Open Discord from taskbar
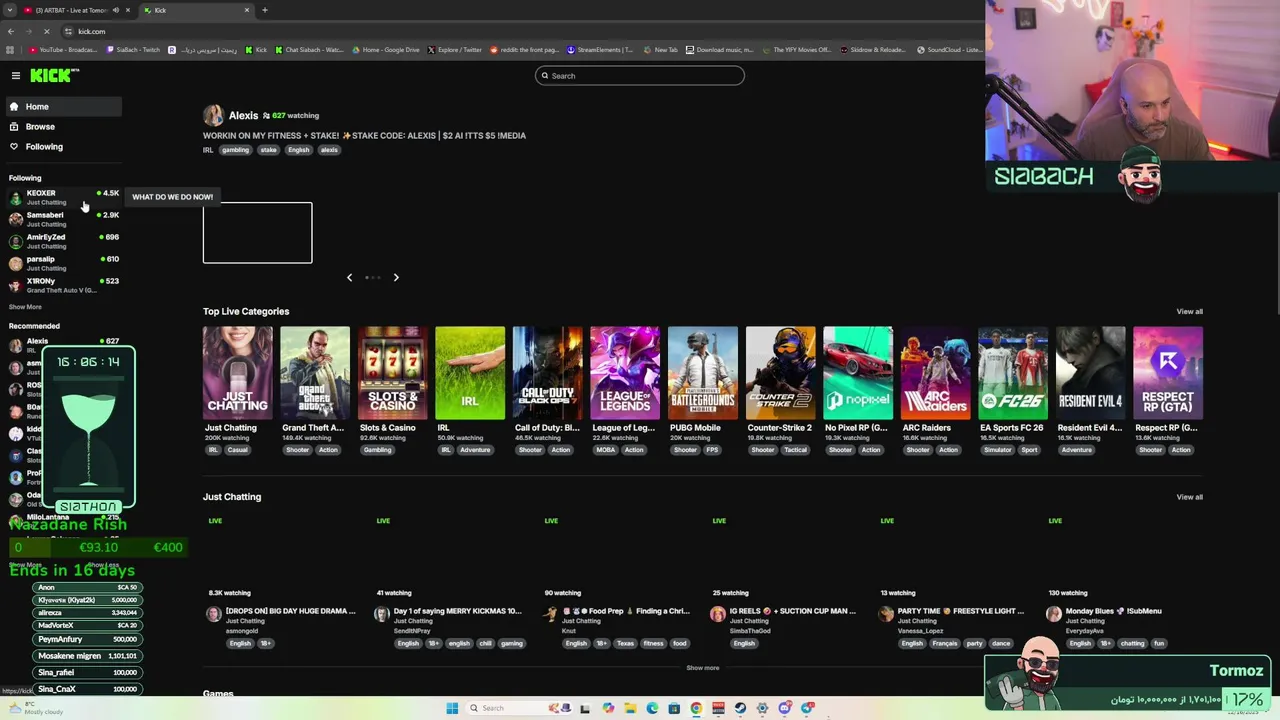 pos(784,708)
